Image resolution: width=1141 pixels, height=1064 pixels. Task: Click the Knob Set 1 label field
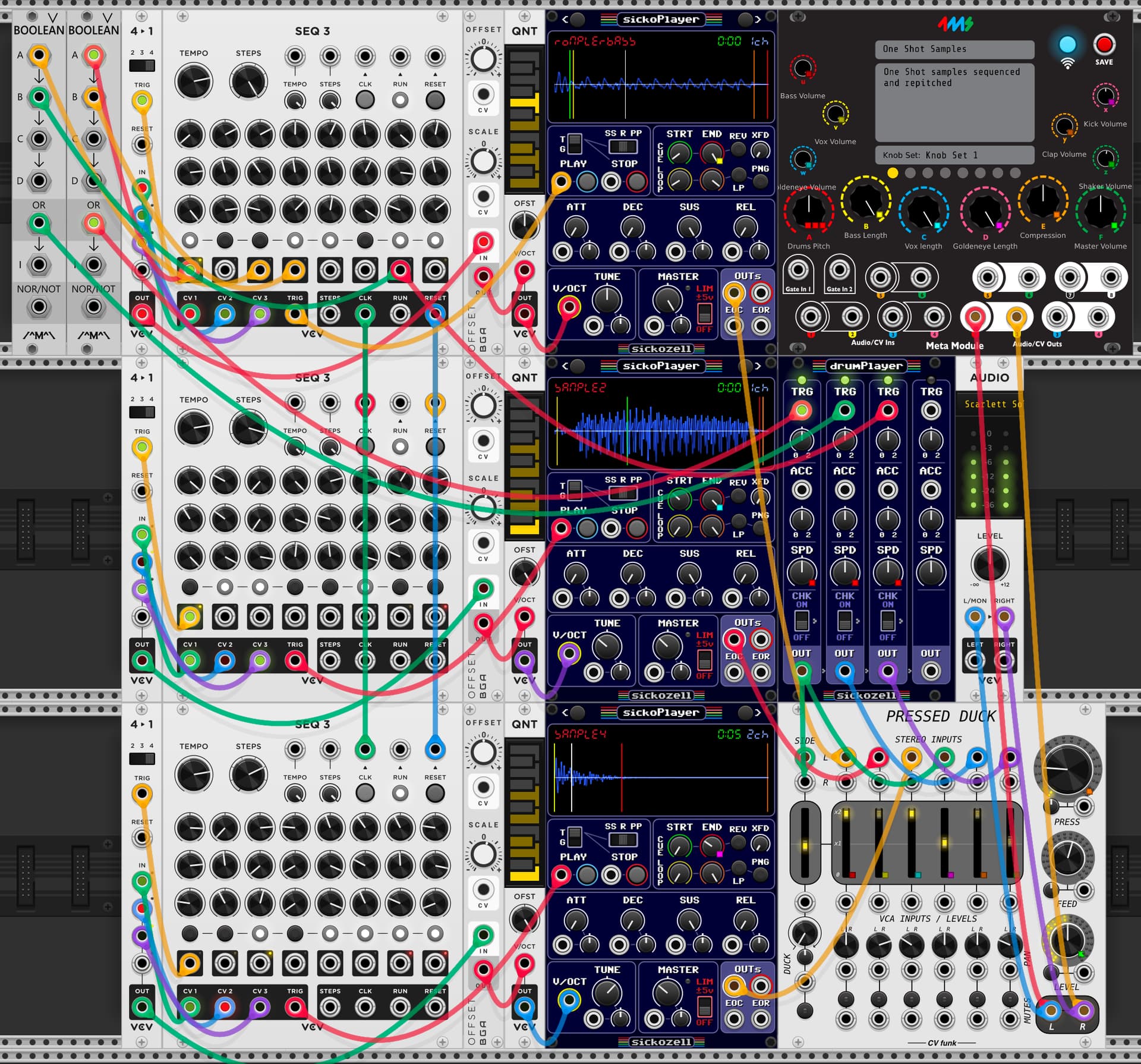click(954, 155)
